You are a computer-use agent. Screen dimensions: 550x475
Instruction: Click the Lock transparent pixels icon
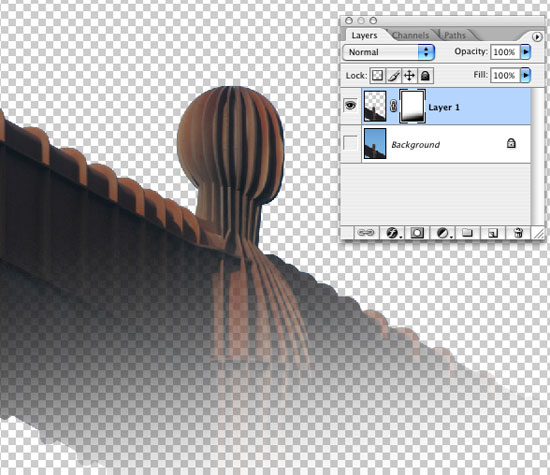(377, 75)
